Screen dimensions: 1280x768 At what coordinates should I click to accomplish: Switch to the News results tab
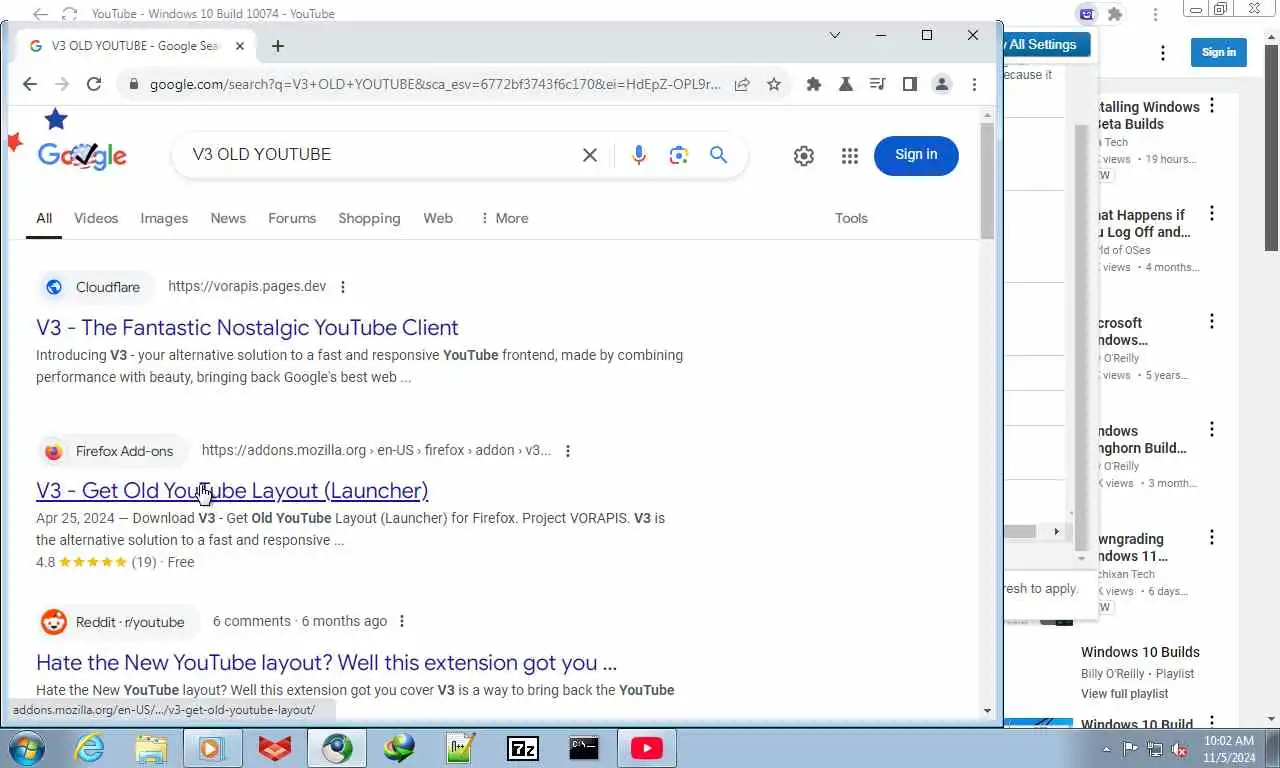tap(228, 218)
